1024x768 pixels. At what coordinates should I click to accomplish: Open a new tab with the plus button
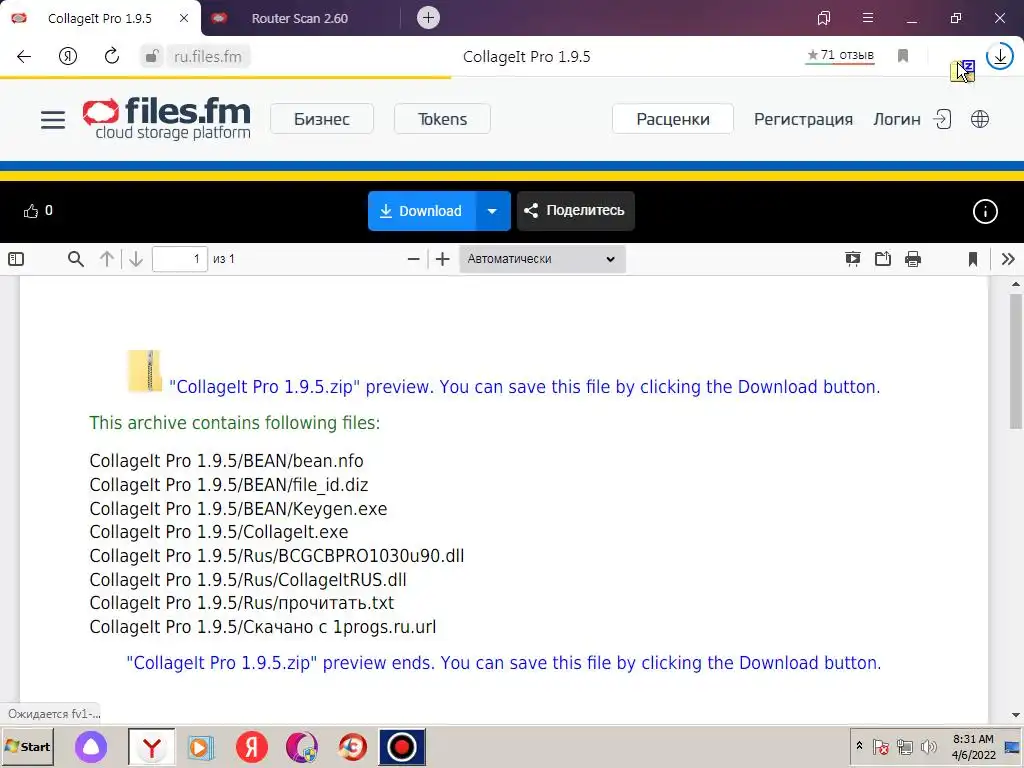pyautogui.click(x=428, y=18)
